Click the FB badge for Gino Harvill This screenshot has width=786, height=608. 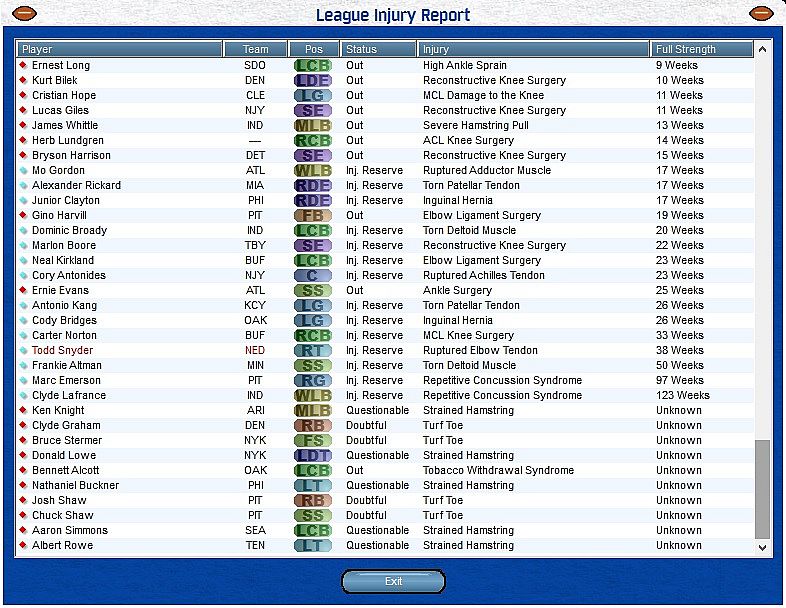click(313, 216)
